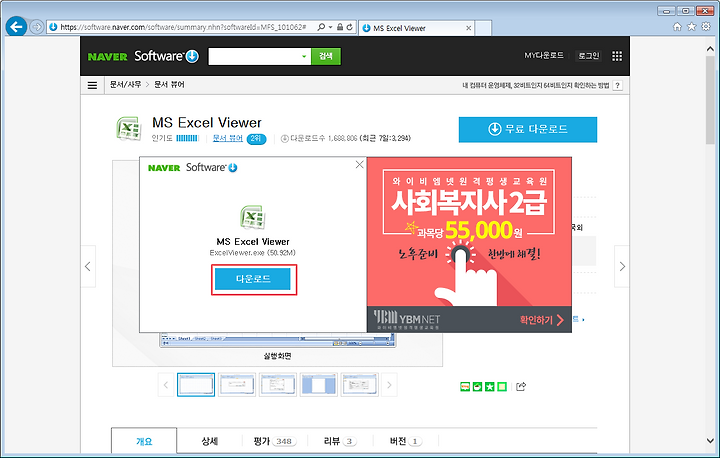
Task: Click the share icon beside social buttons
Action: pyautogui.click(x=521, y=386)
